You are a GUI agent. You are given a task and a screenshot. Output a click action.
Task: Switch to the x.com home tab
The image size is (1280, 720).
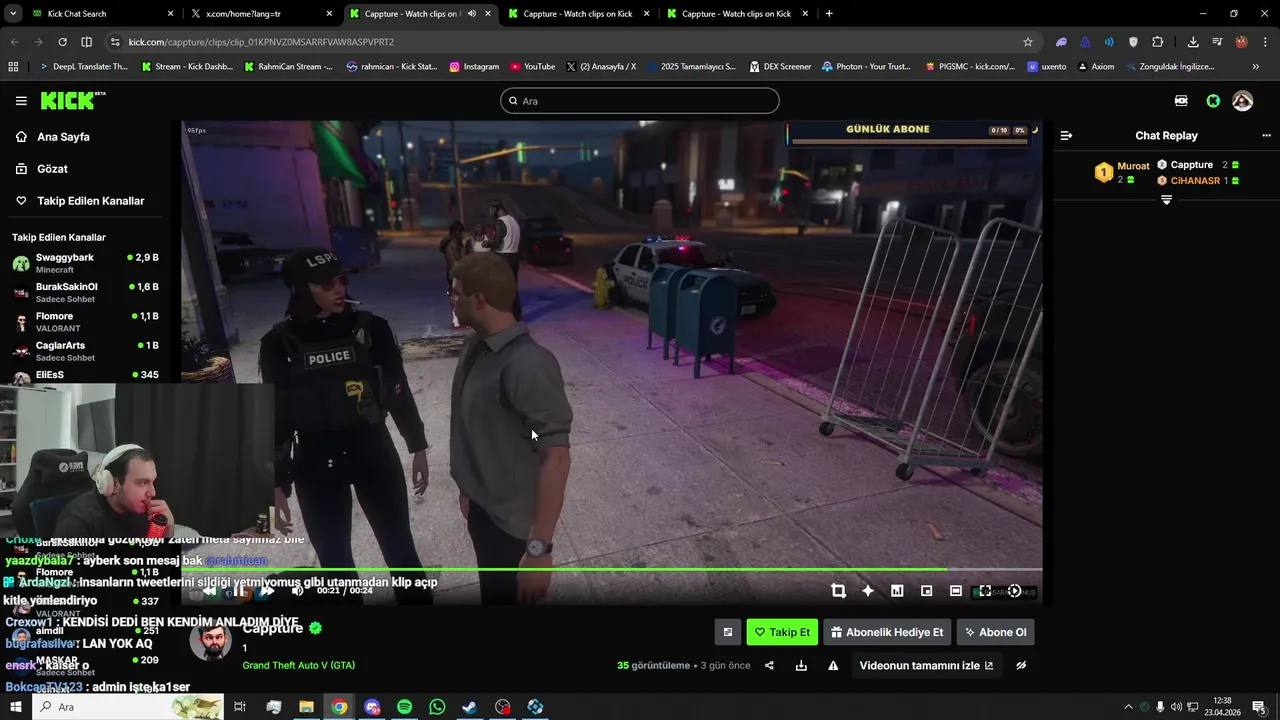(262, 14)
